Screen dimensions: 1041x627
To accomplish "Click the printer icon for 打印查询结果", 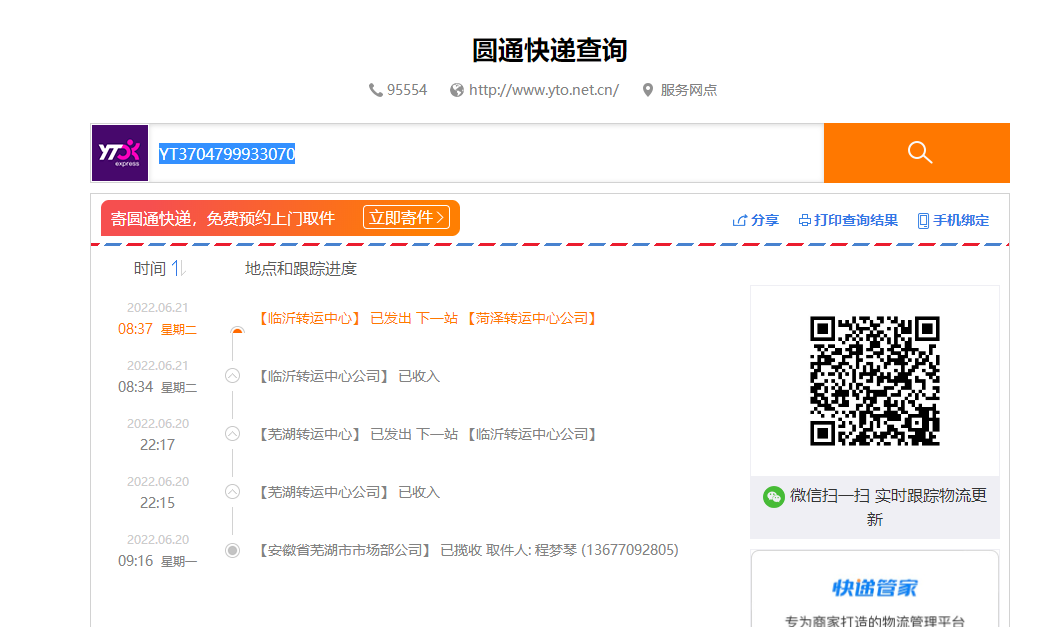I will coord(805,221).
